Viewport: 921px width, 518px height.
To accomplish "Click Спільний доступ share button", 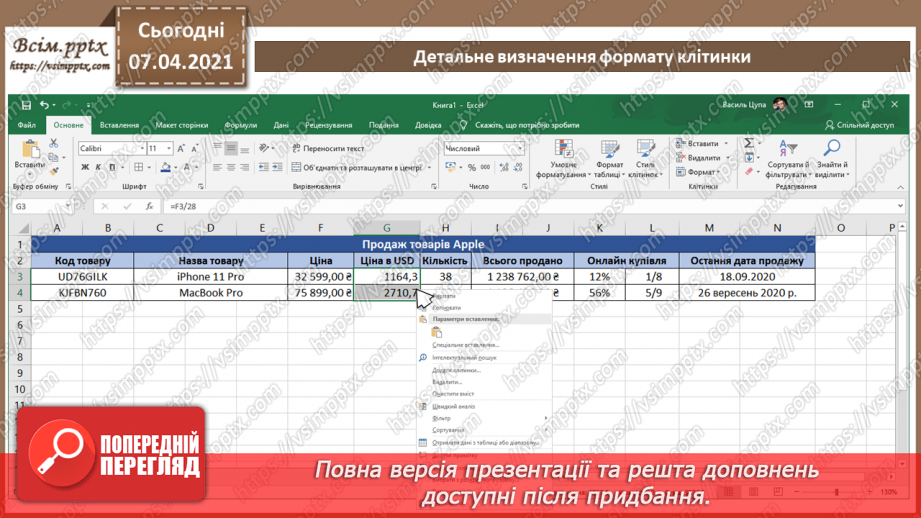I will click(x=859, y=125).
